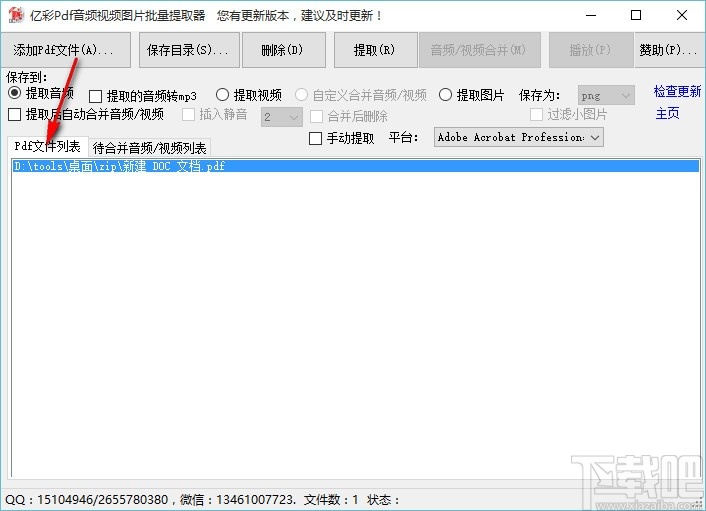Viewport: 706px width, 511px height.
Task: Click the 检查更新 link
Action: (x=677, y=91)
